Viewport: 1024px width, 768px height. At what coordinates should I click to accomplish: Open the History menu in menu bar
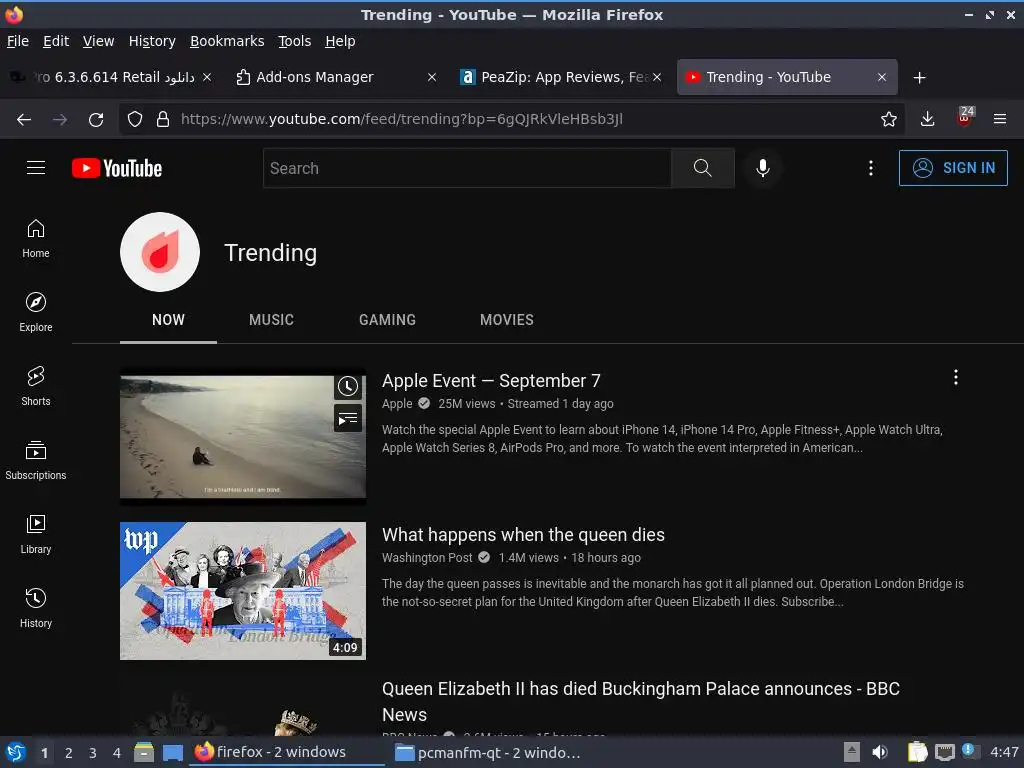pos(152,41)
